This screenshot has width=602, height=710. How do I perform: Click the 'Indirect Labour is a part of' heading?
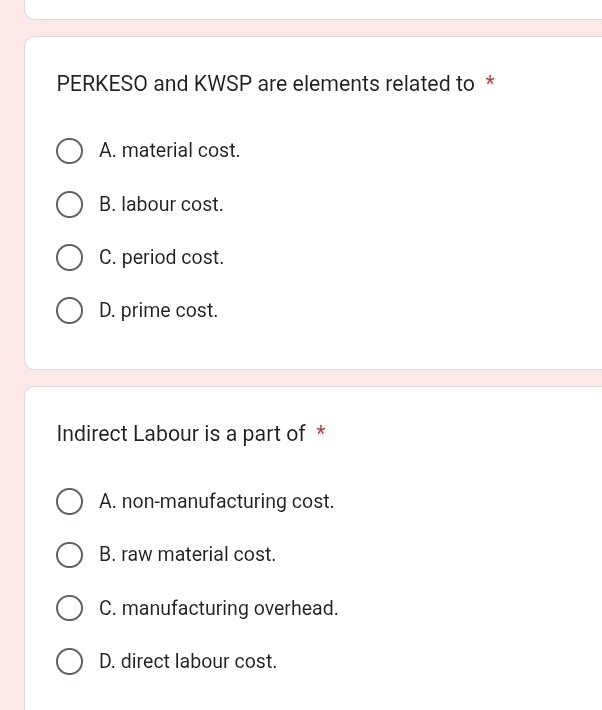click(x=181, y=434)
